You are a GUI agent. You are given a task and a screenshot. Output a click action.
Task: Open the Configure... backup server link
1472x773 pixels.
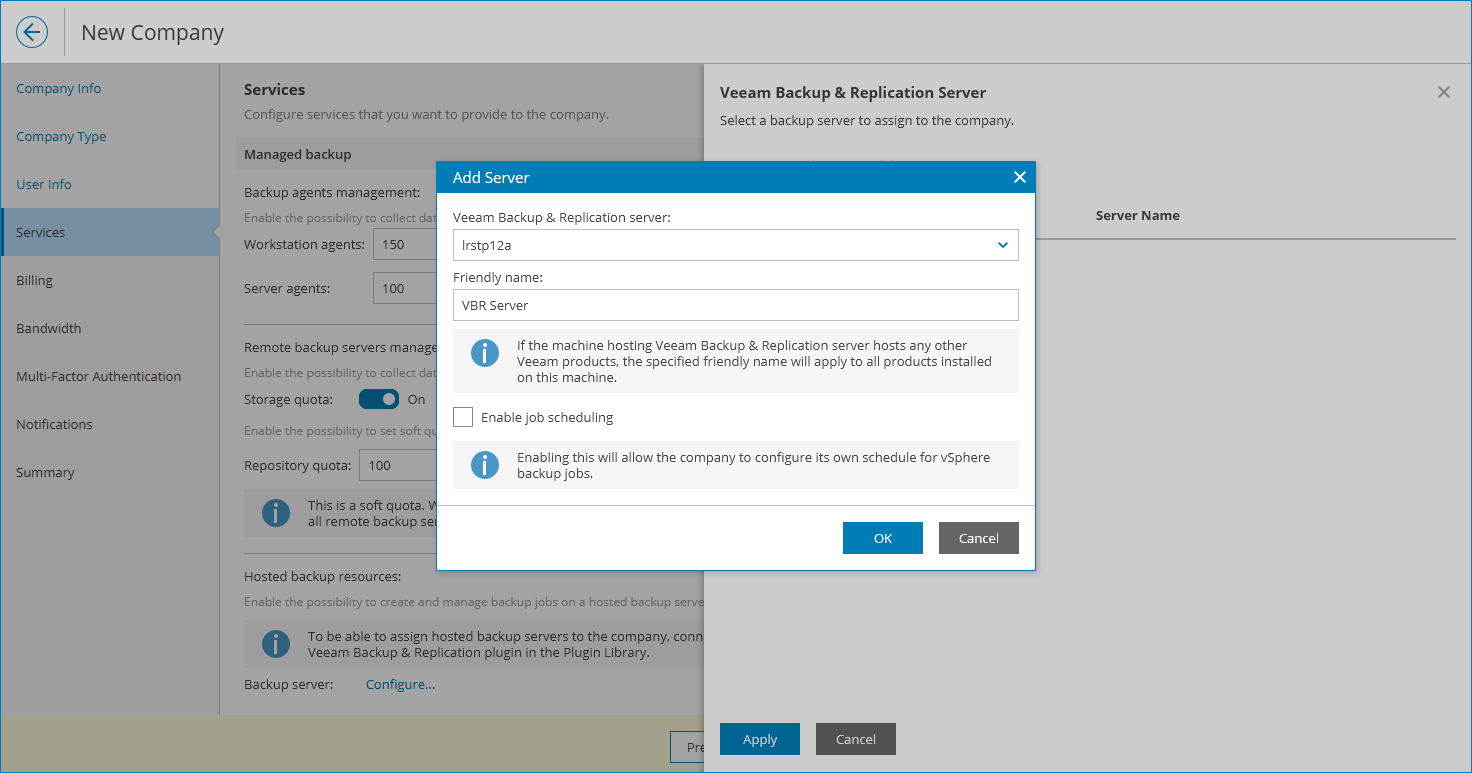pyautogui.click(x=400, y=684)
